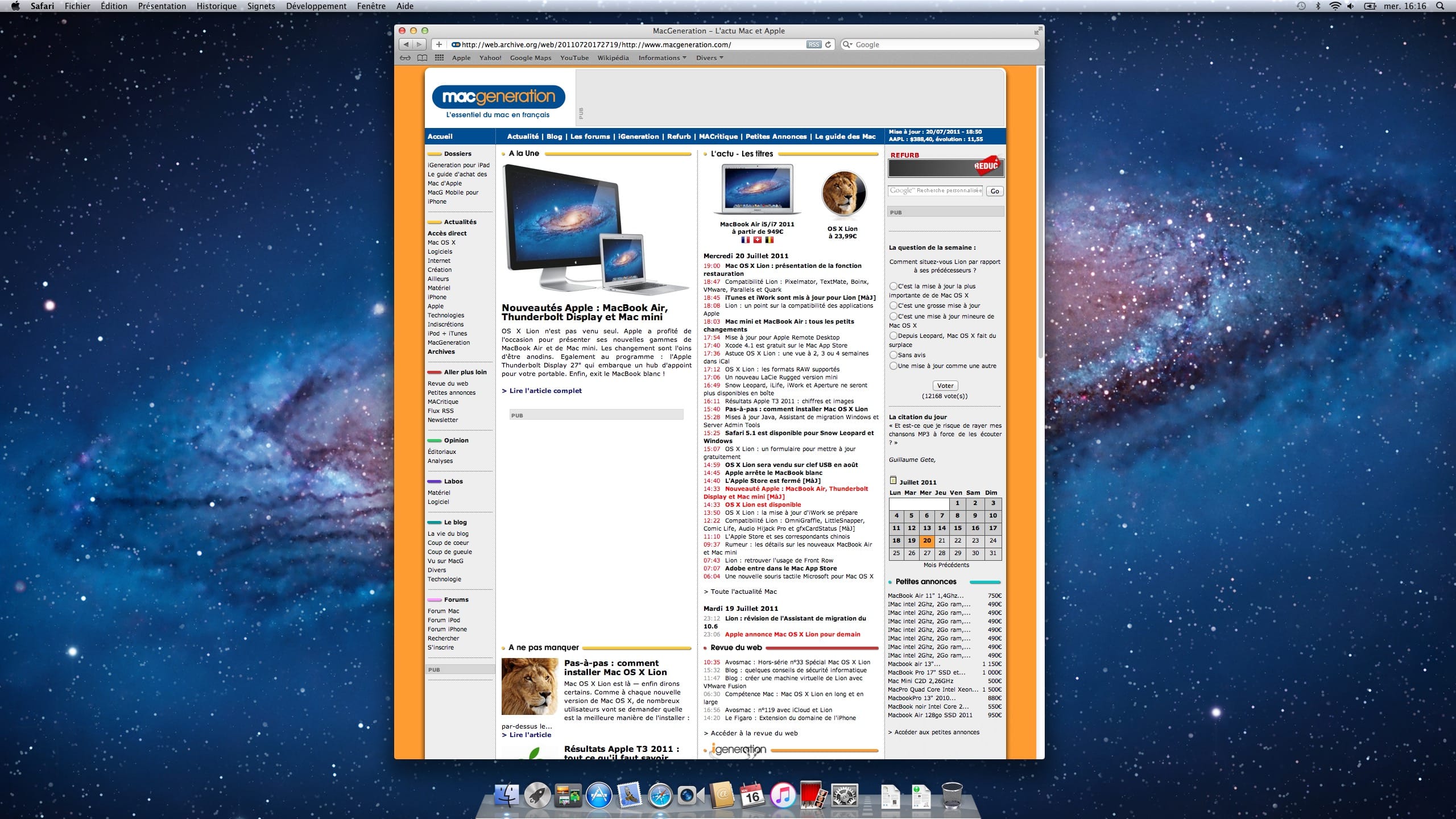Screen dimensions: 1456x819
Task: Open the Développement menu
Action: 316,6
